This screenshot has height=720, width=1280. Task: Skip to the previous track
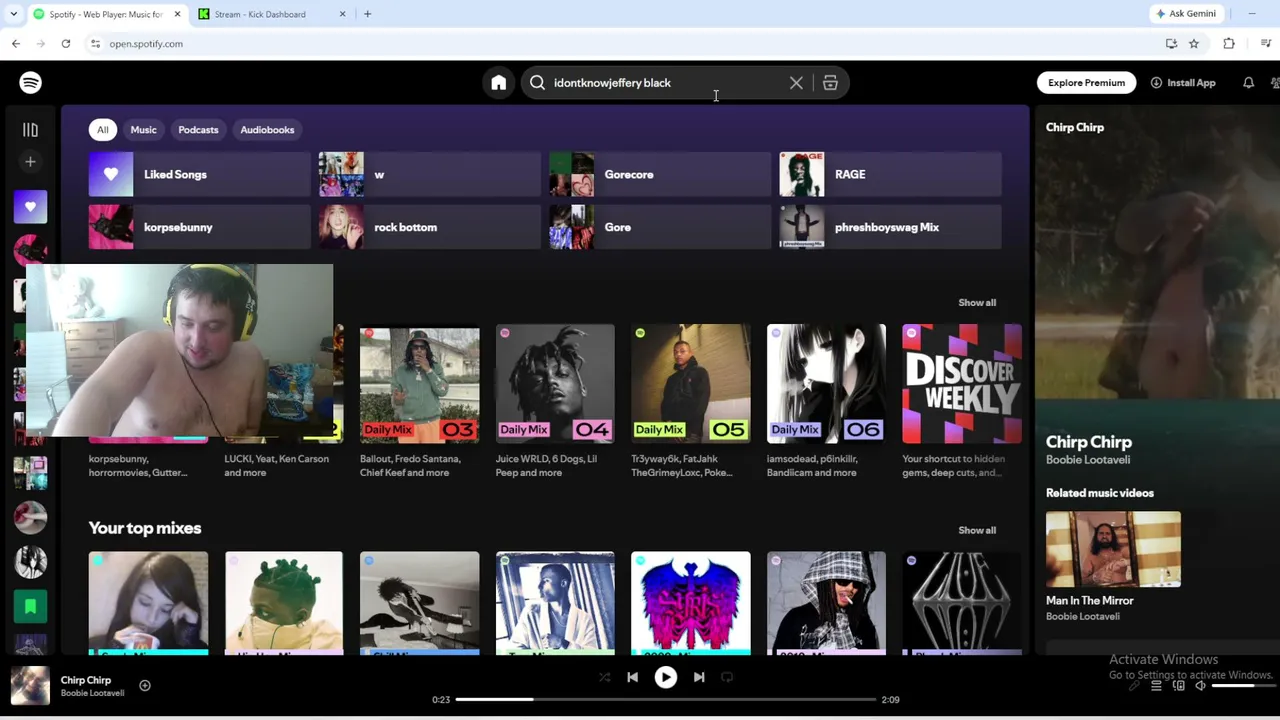pos(632,677)
